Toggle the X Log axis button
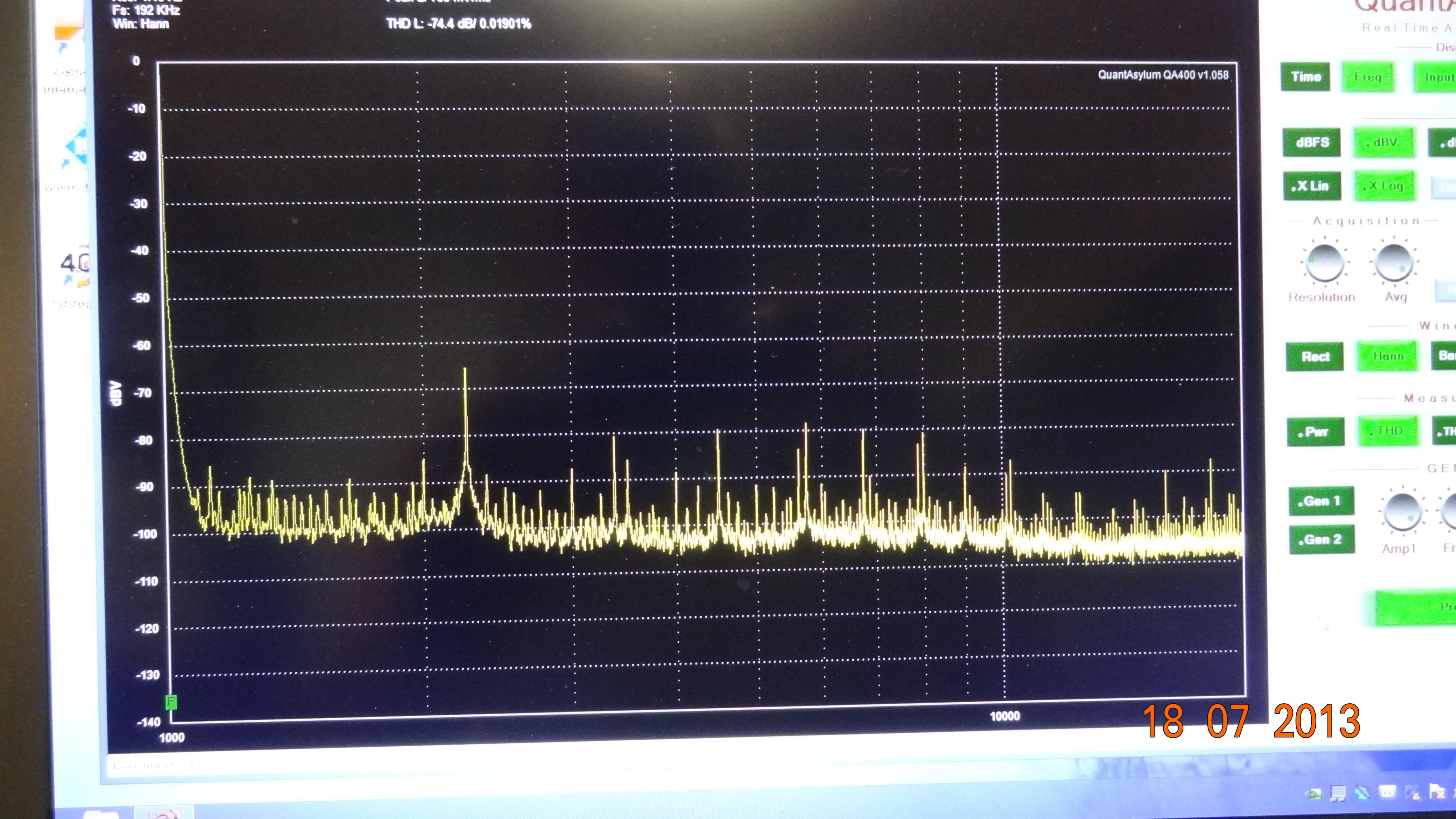 coord(1385,186)
